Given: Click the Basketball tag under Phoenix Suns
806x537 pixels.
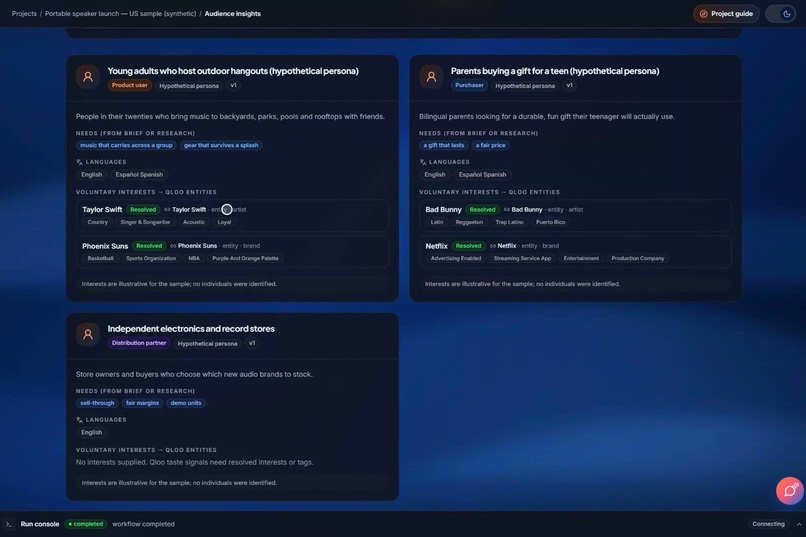Looking at the screenshot, I should [100, 258].
